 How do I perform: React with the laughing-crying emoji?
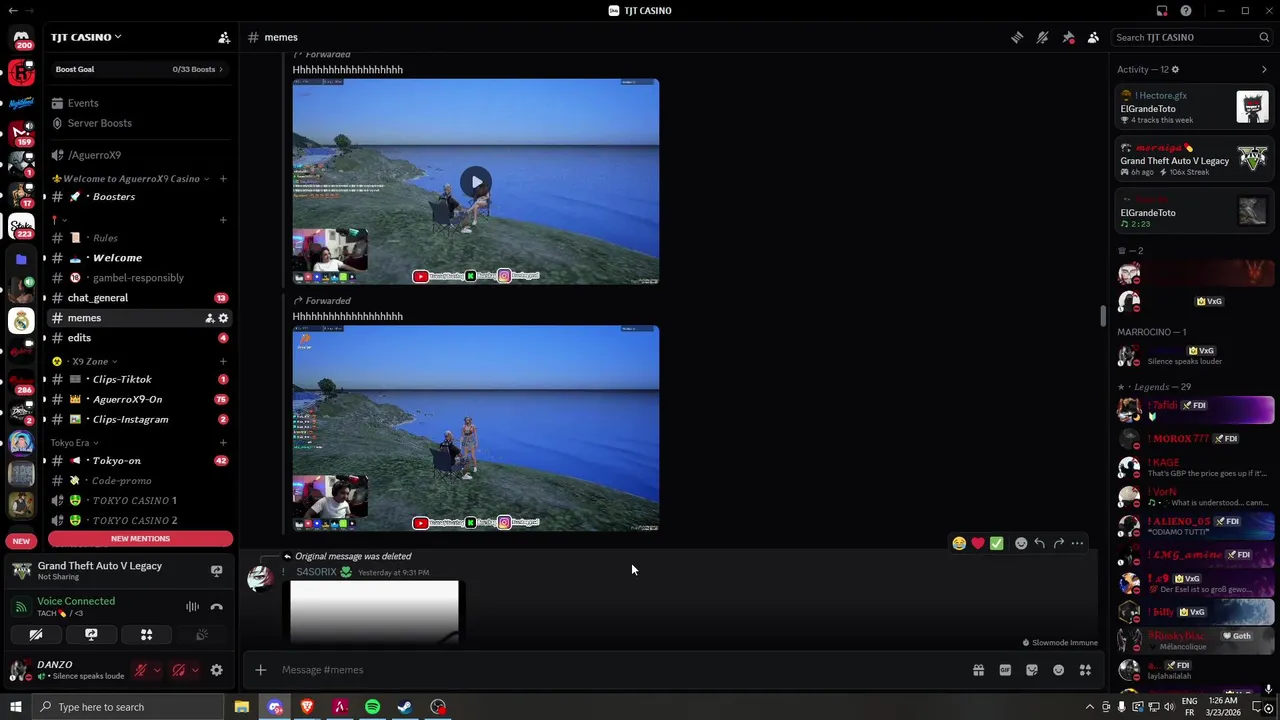pyautogui.click(x=959, y=543)
